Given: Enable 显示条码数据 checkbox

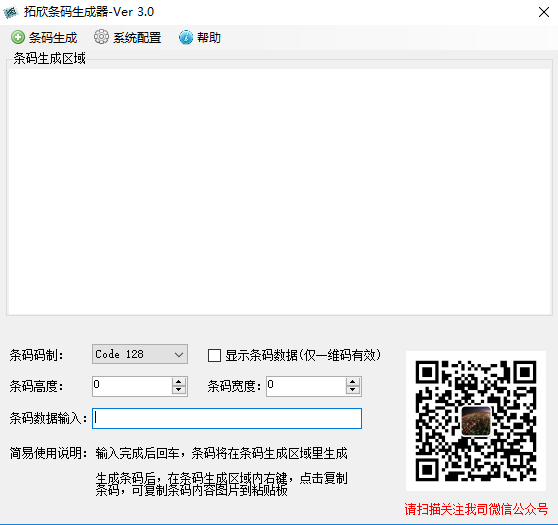Looking at the screenshot, I should [214, 355].
